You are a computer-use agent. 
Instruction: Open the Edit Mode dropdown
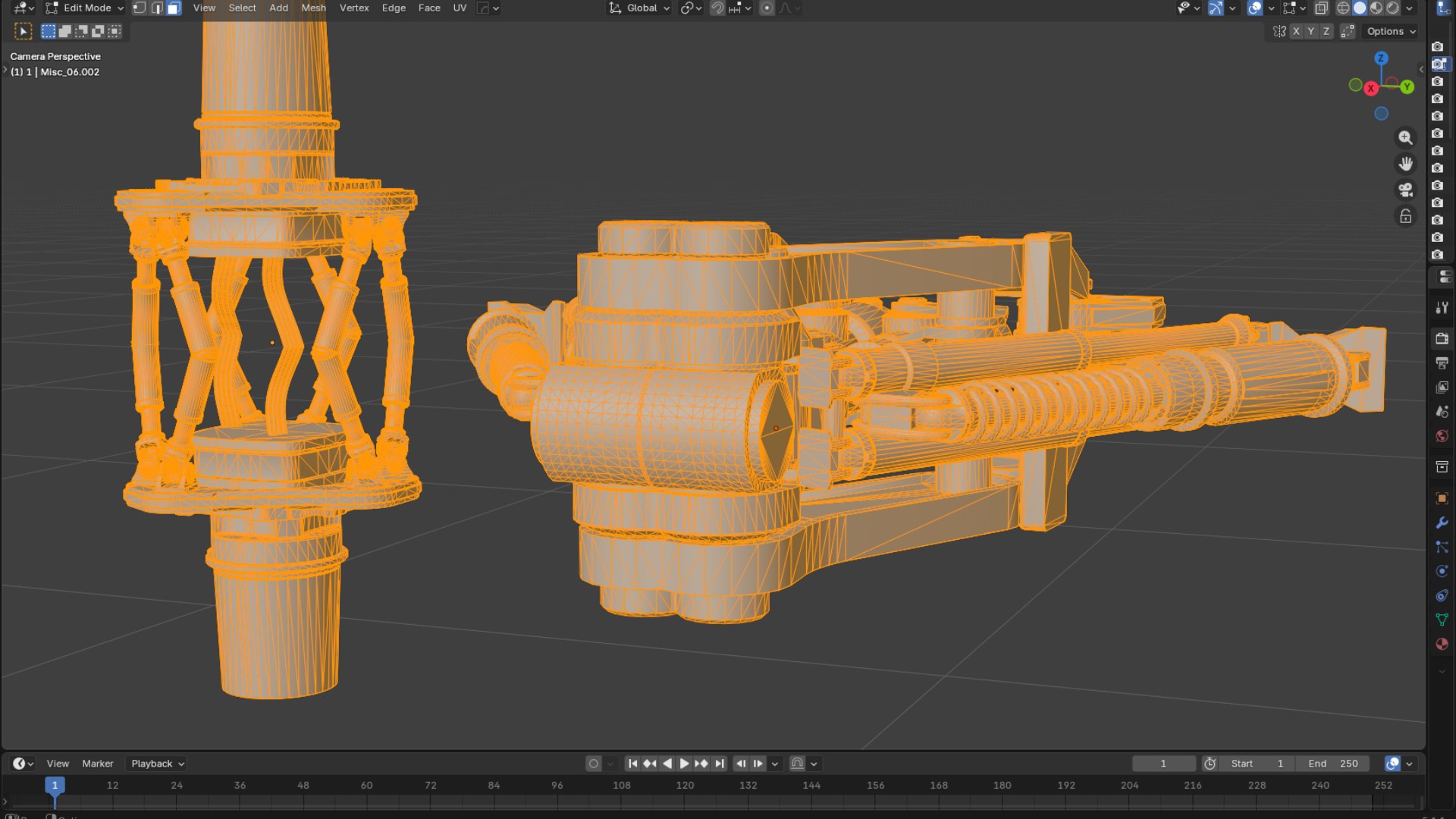pos(84,8)
